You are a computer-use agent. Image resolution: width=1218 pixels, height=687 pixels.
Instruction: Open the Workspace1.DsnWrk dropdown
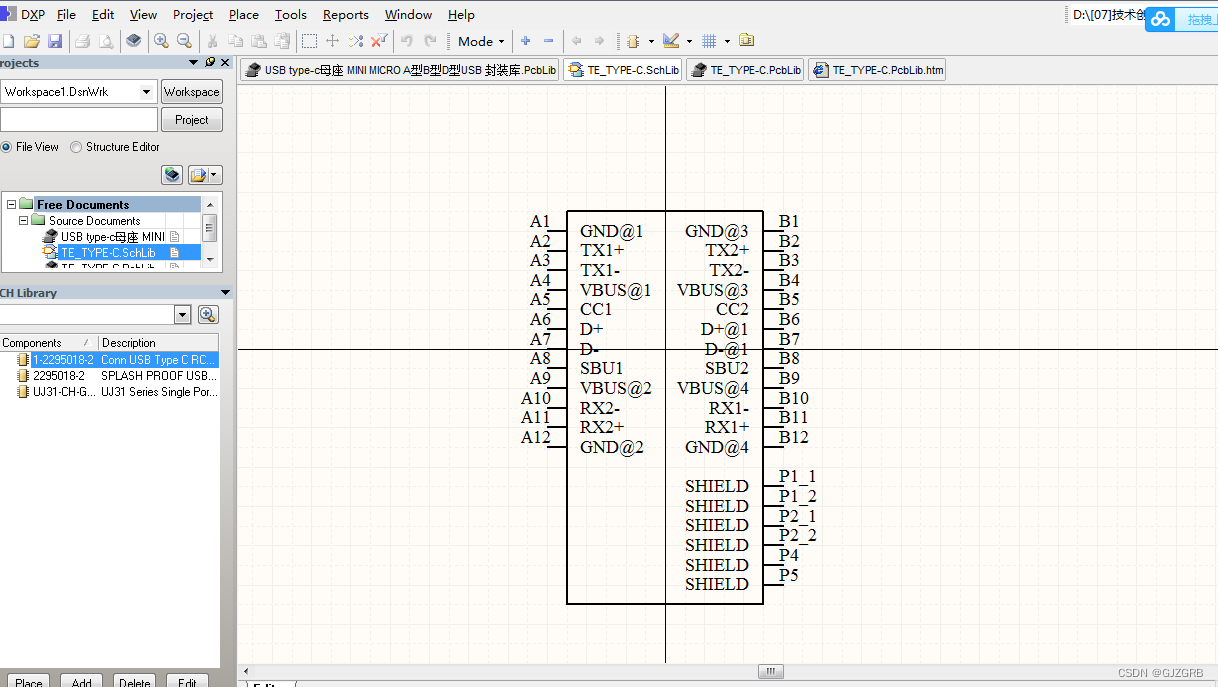click(x=145, y=91)
